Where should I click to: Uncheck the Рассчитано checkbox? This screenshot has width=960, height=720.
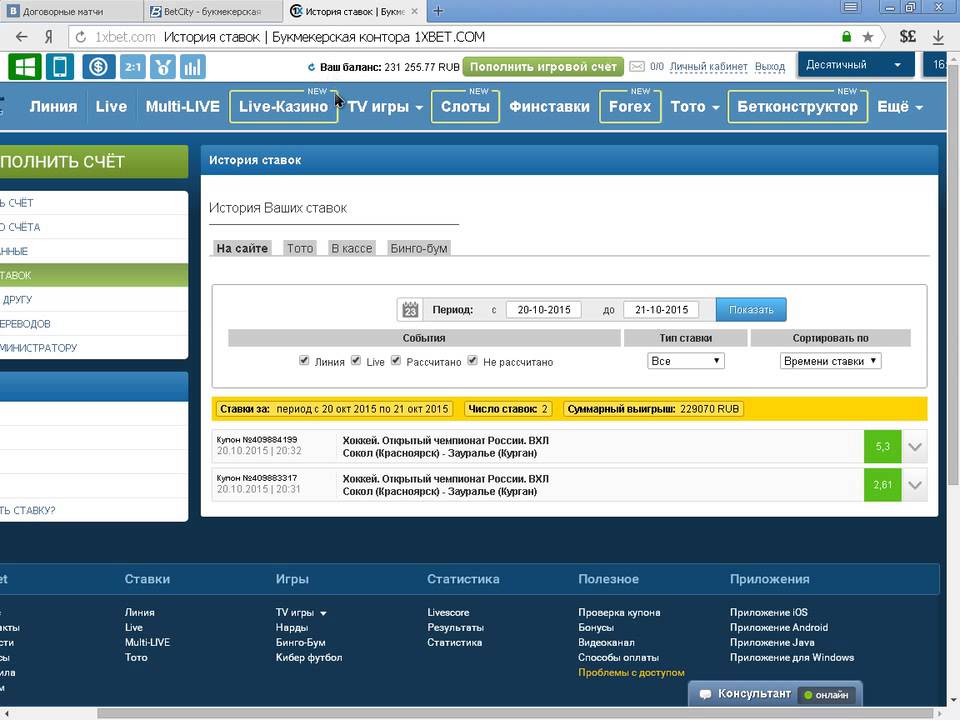click(x=396, y=361)
